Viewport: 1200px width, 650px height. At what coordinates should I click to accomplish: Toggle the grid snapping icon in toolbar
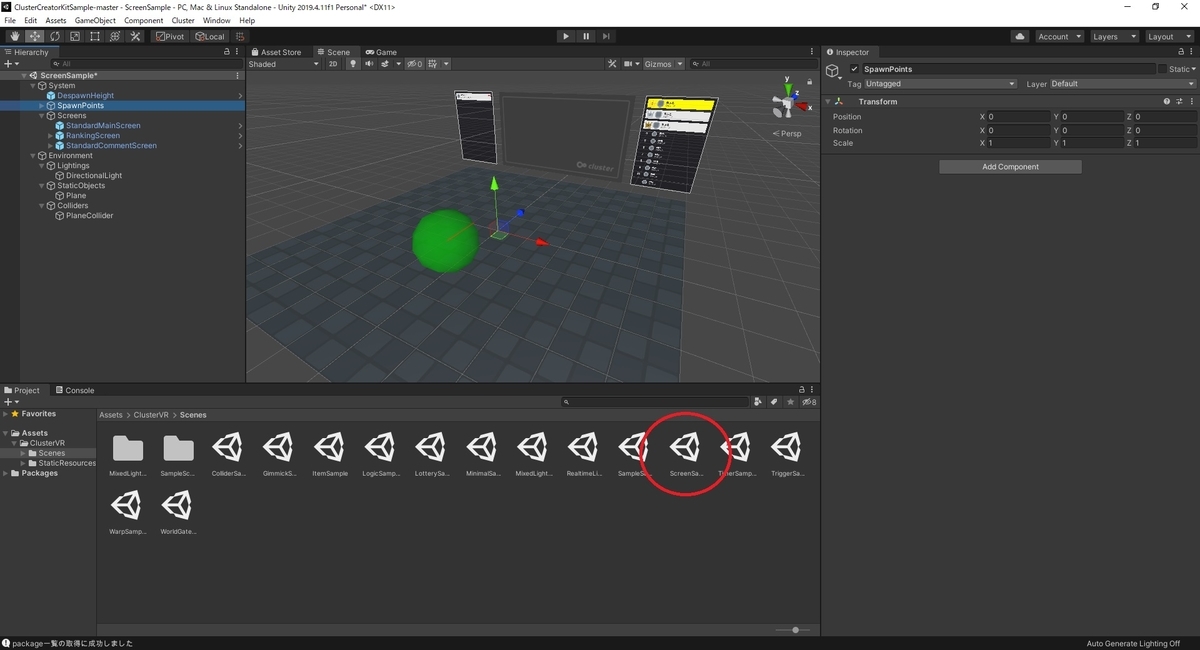click(241, 36)
